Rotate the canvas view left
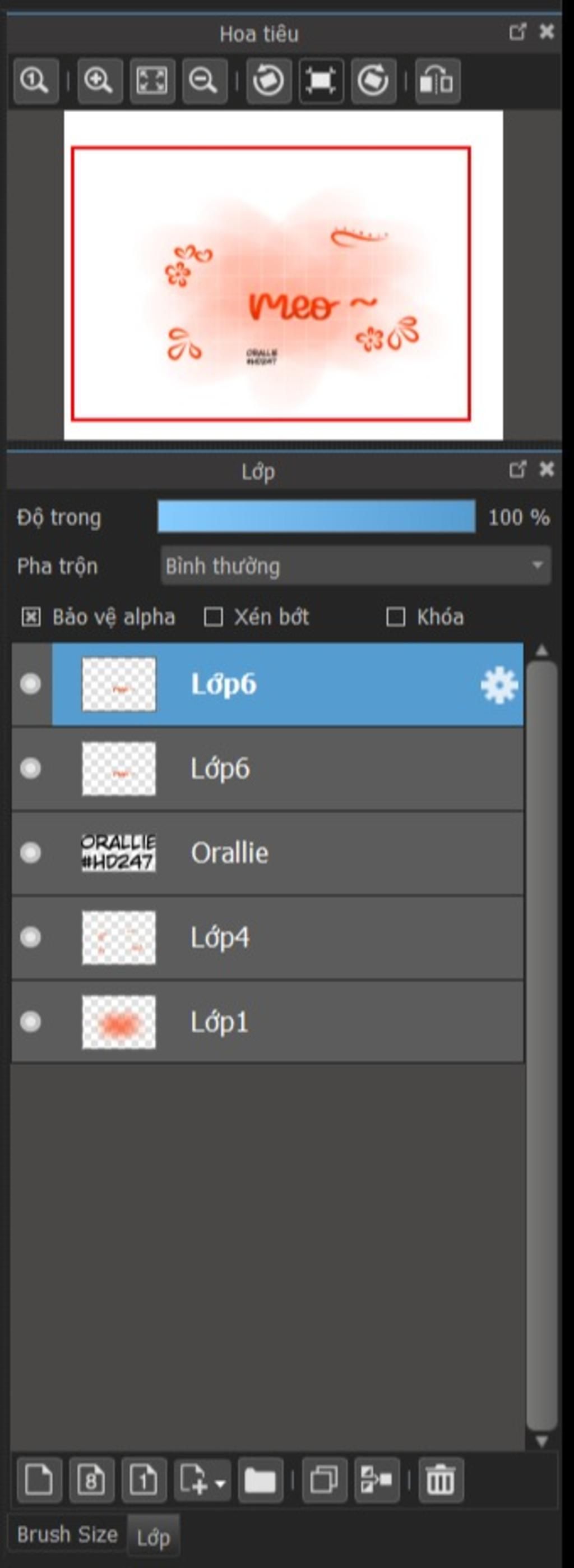This screenshot has height=1568, width=574. coord(269,80)
